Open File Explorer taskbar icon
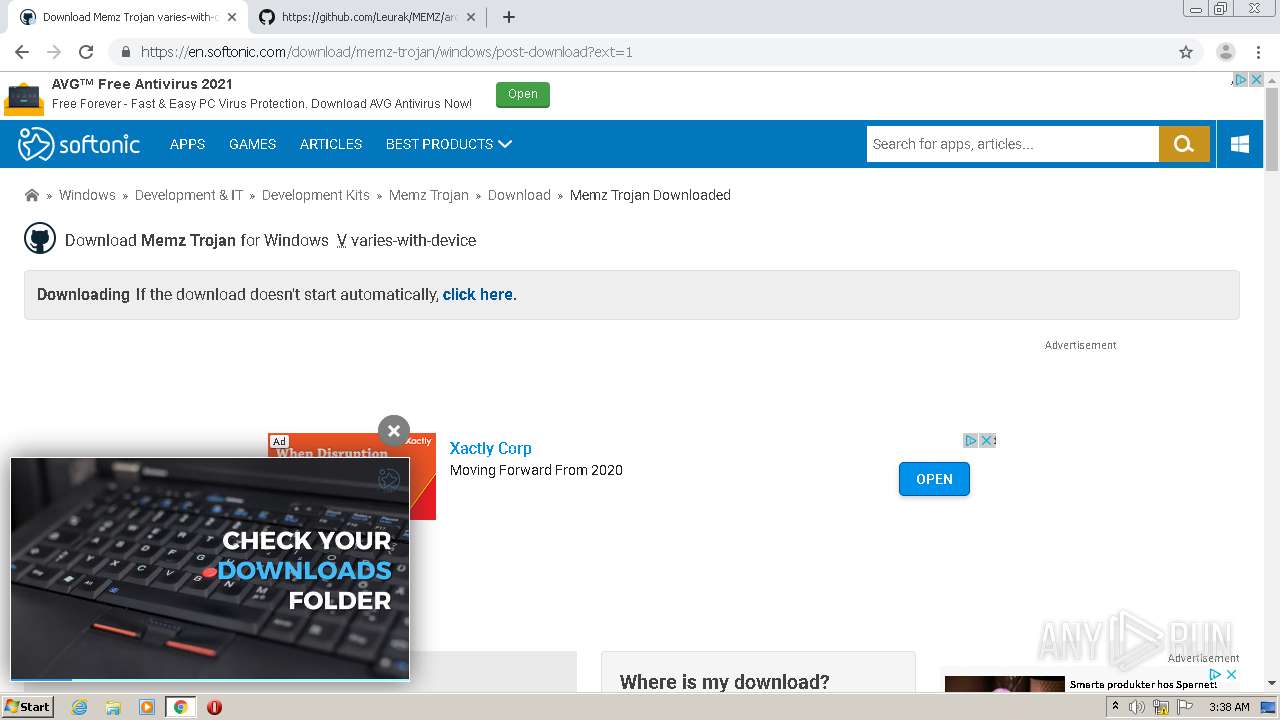 pos(113,707)
